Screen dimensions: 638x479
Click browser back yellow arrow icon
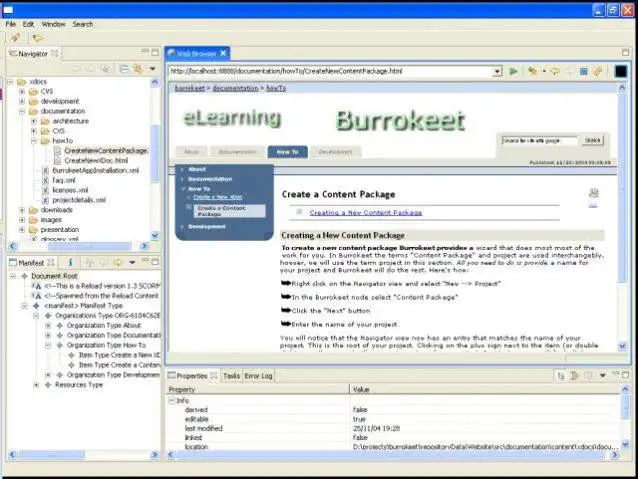tap(555, 72)
